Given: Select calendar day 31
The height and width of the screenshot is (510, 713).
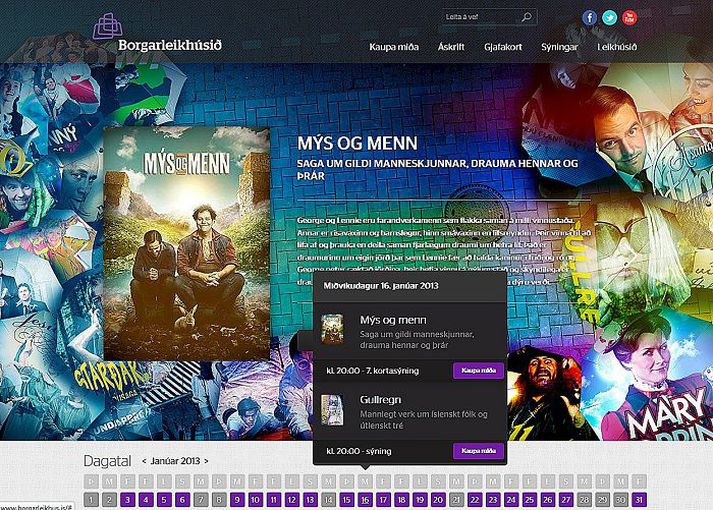Looking at the screenshot, I should point(639,500).
